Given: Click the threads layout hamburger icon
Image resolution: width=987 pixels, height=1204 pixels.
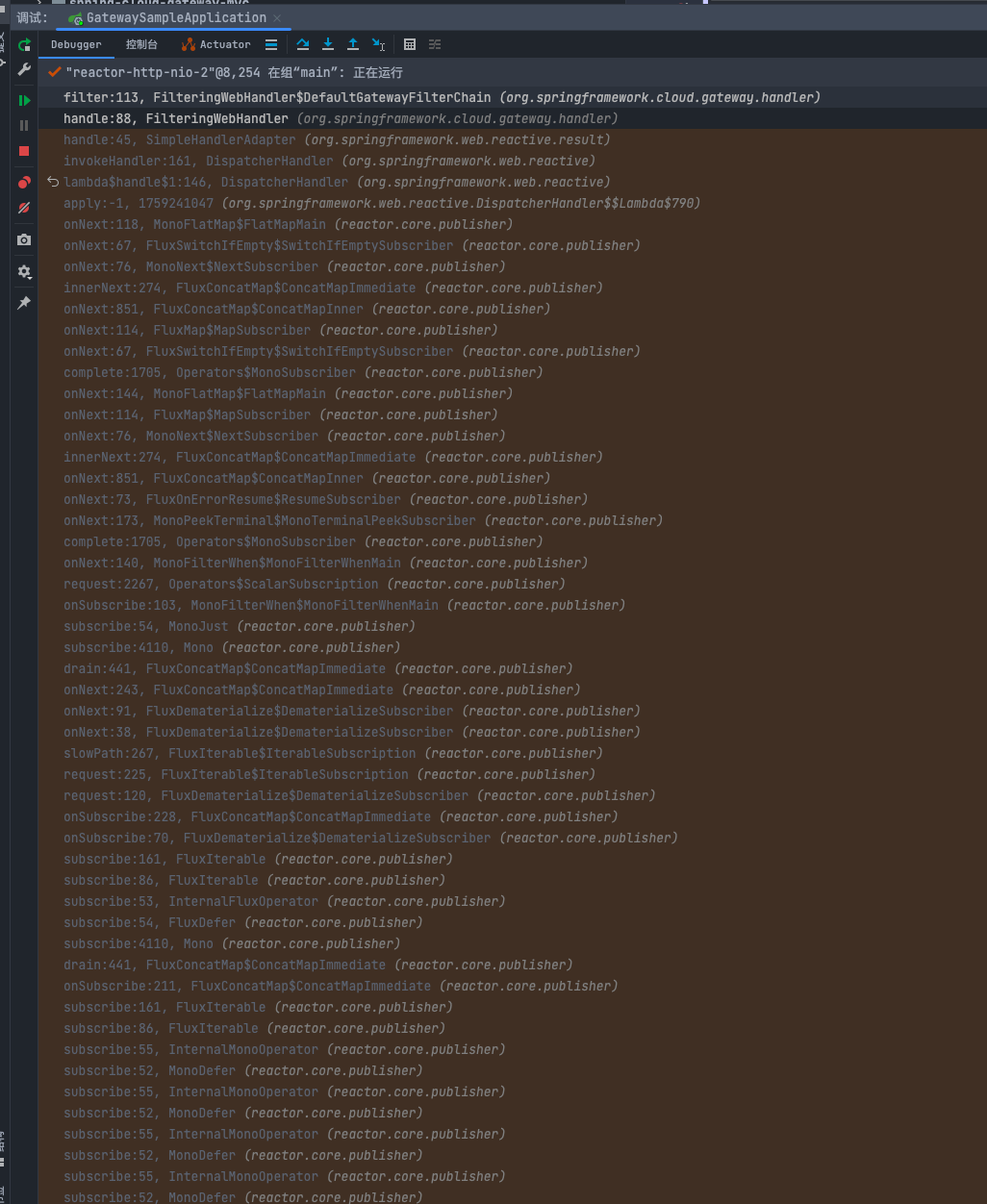Looking at the screenshot, I should pos(271,44).
